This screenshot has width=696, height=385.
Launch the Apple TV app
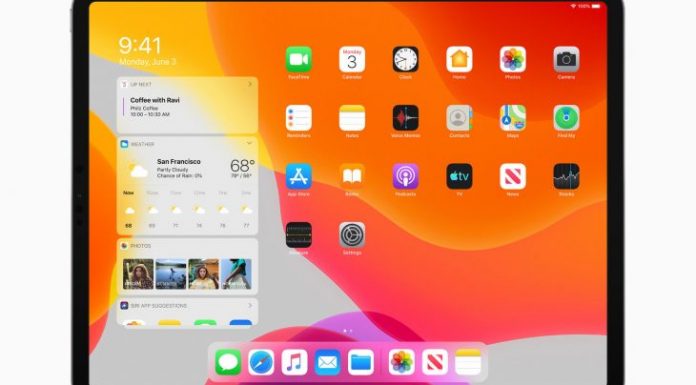(459, 176)
